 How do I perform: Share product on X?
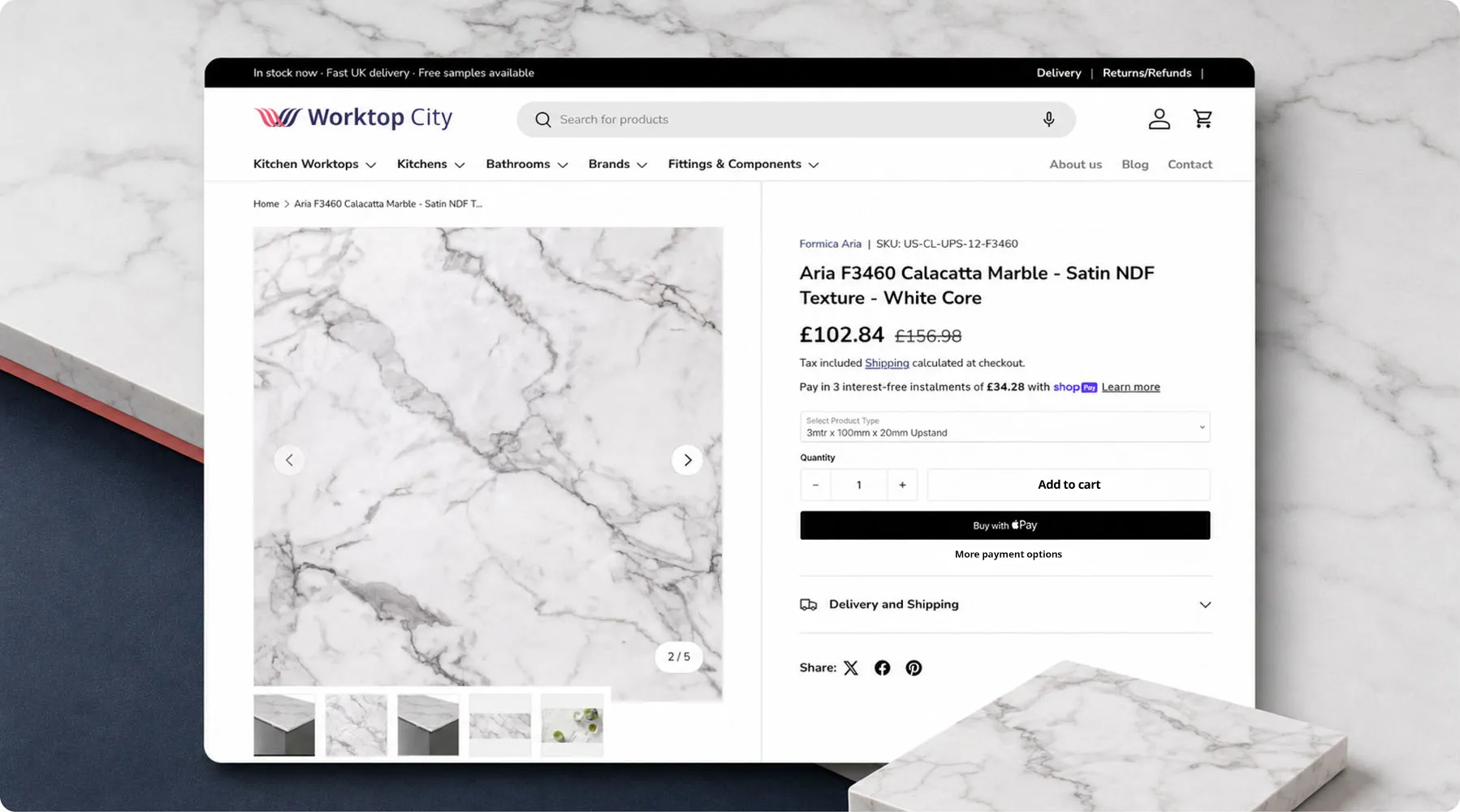(x=851, y=667)
